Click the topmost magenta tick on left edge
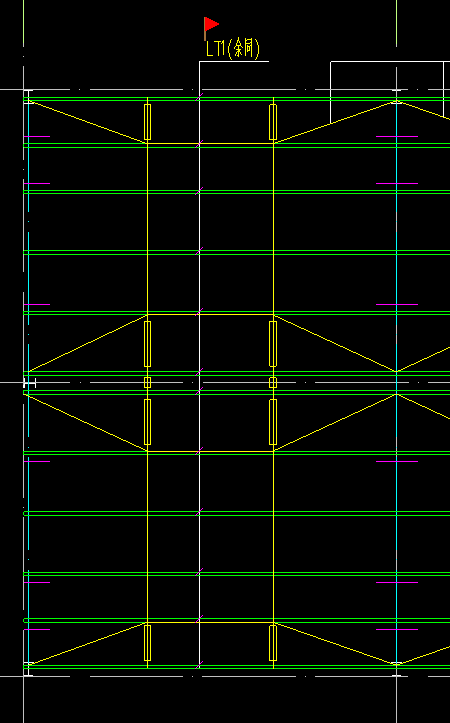This screenshot has width=450, height=723. pos(36,136)
